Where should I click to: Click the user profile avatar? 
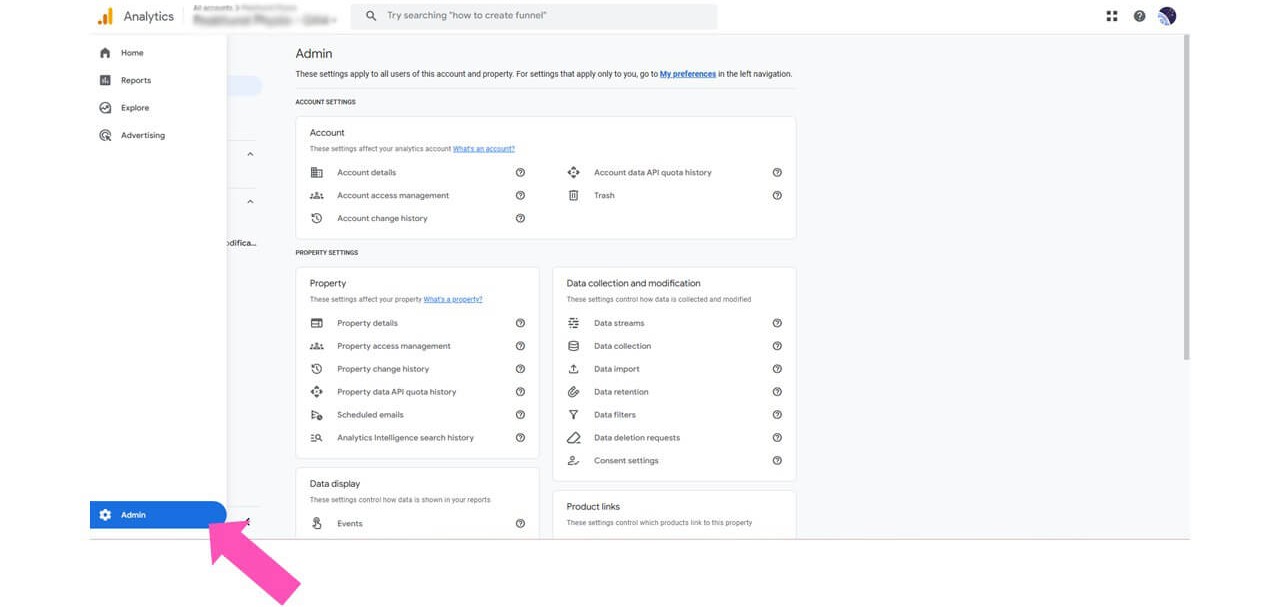pos(1166,16)
